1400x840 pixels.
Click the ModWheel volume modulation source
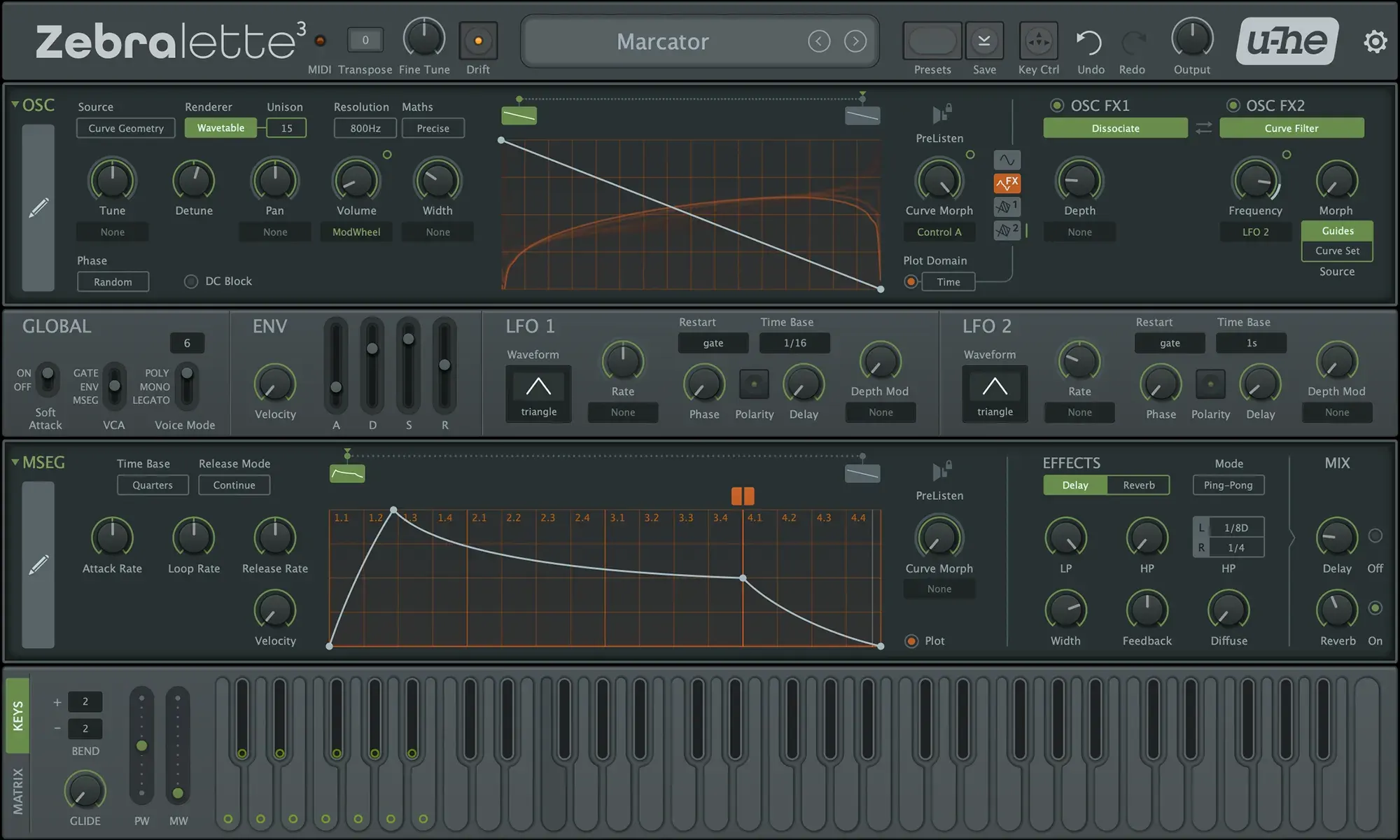pyautogui.click(x=356, y=232)
